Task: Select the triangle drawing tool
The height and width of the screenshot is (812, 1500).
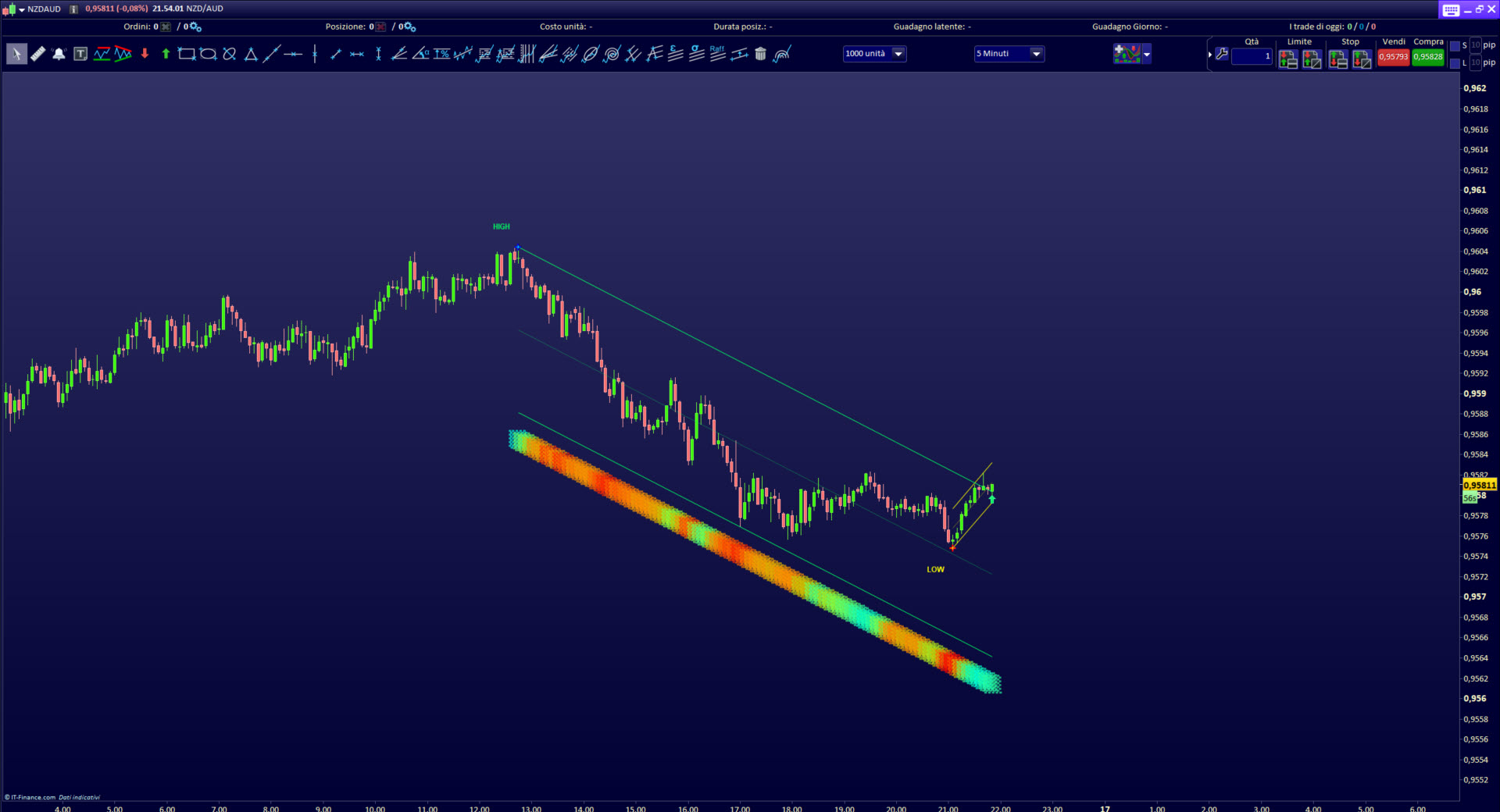Action: point(251,54)
